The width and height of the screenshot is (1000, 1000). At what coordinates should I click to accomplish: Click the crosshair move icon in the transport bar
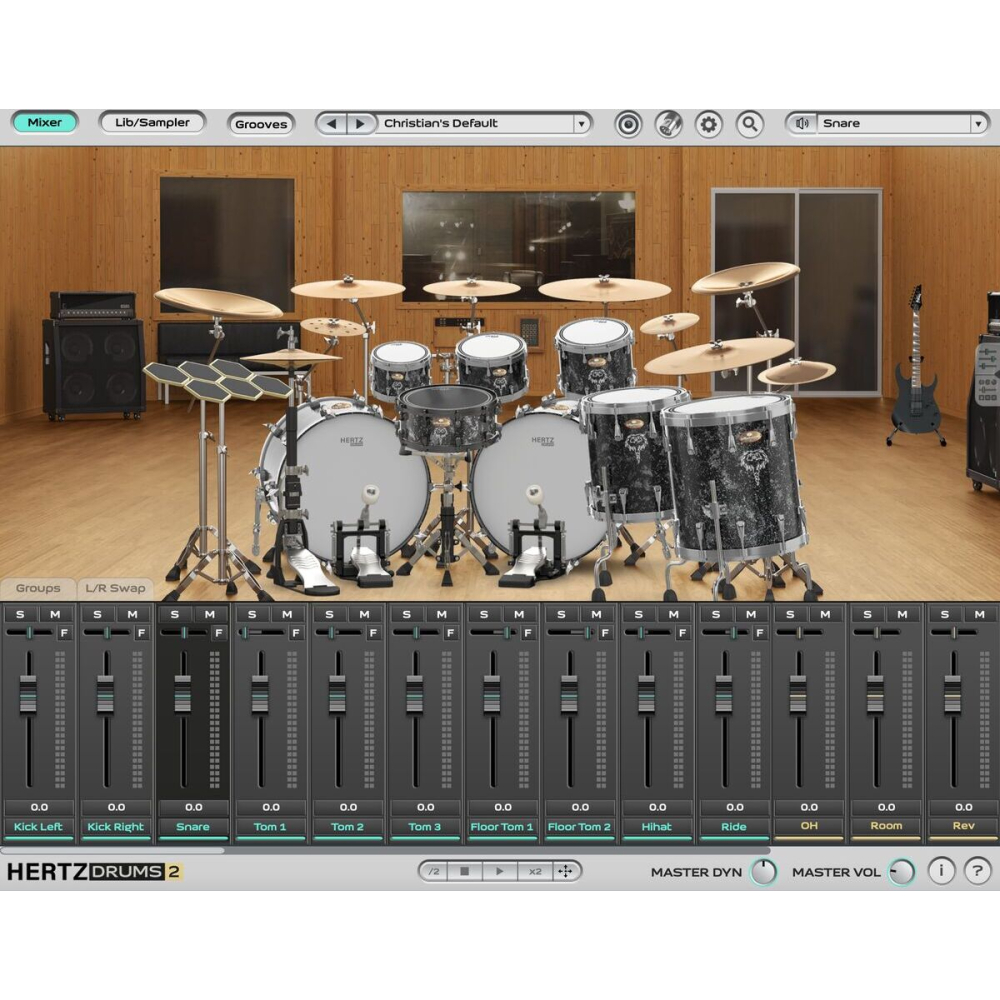[x=567, y=871]
